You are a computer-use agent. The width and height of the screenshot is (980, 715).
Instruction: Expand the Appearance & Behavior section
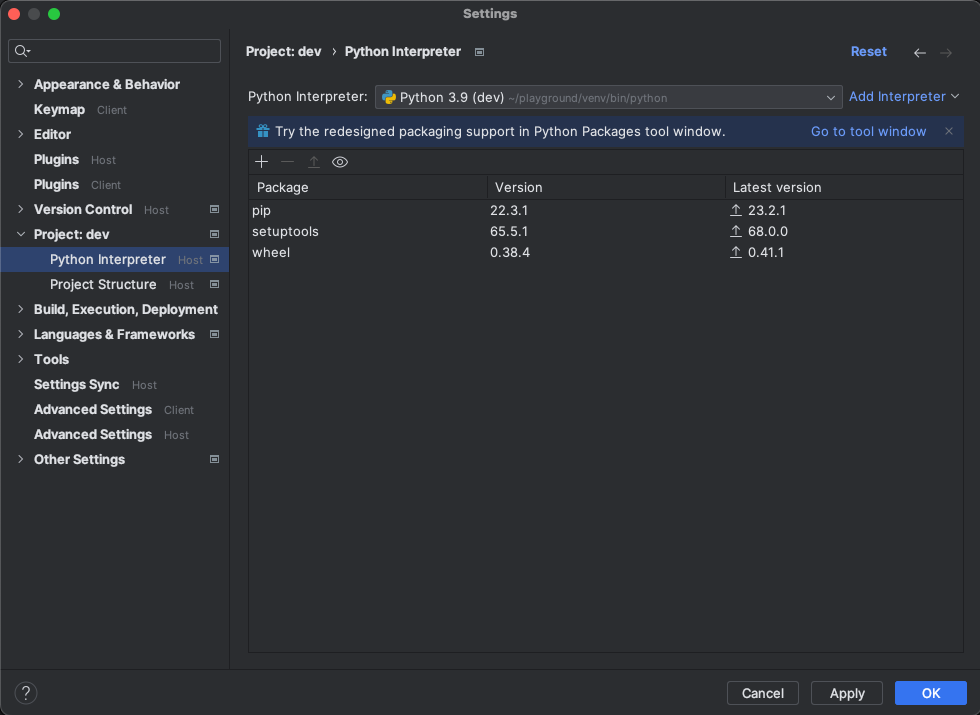(x=21, y=84)
